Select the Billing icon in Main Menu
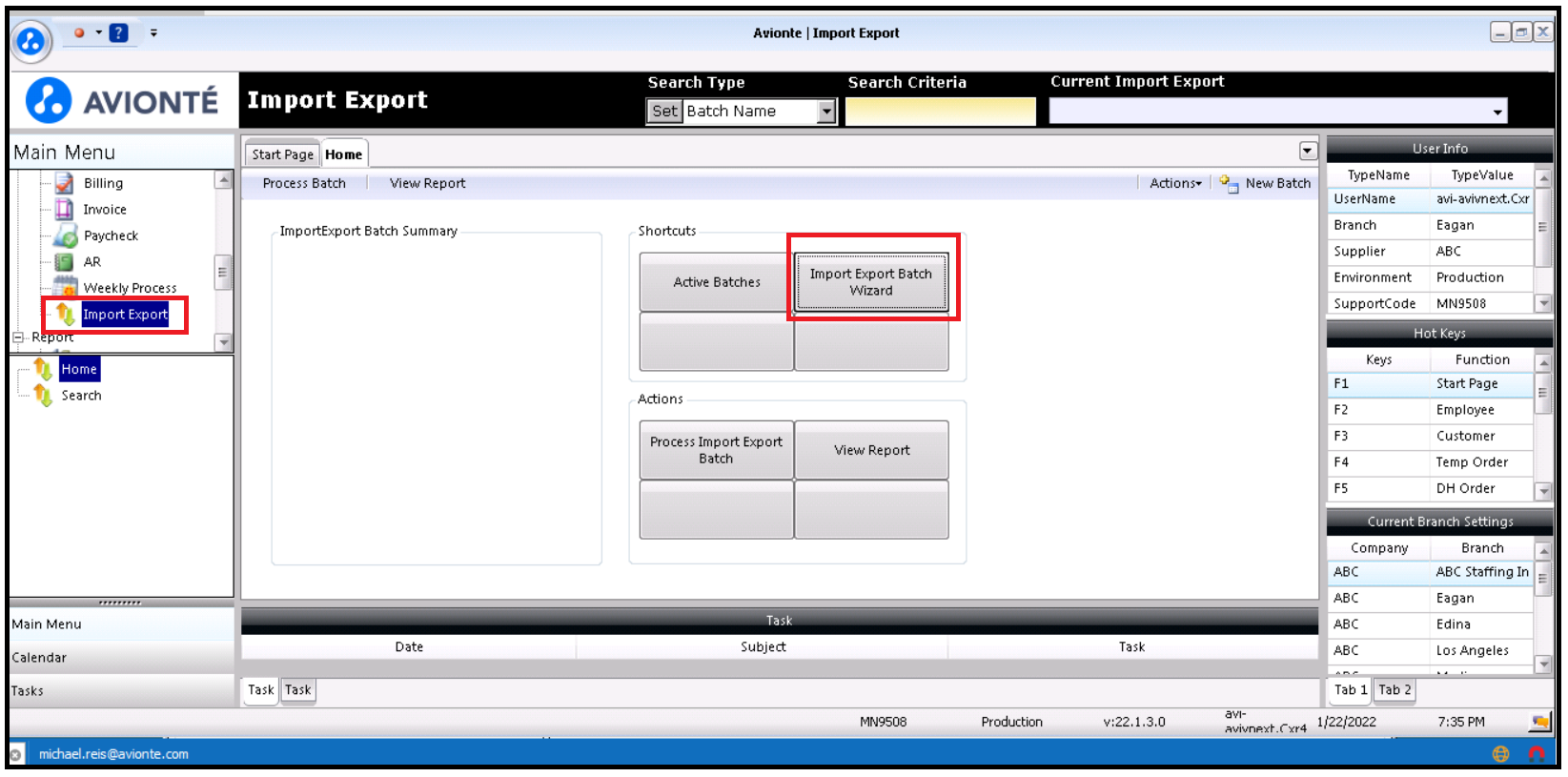 tap(64, 183)
